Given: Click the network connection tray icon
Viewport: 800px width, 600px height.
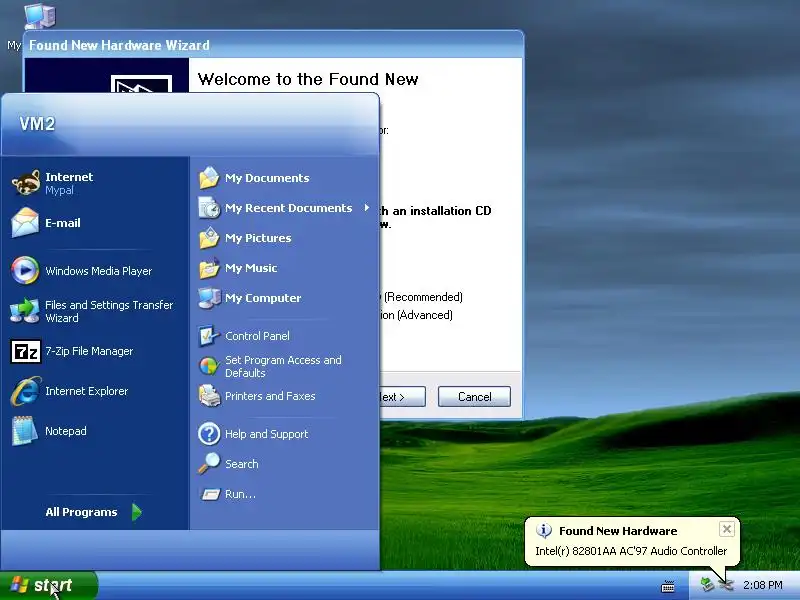Looking at the screenshot, I should pos(726,585).
